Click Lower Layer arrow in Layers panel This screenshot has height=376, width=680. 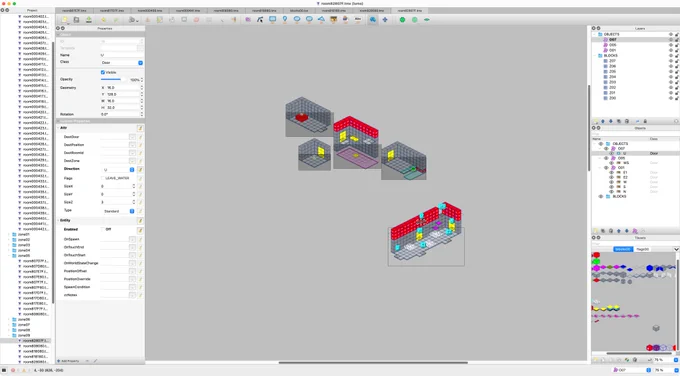[611, 121]
